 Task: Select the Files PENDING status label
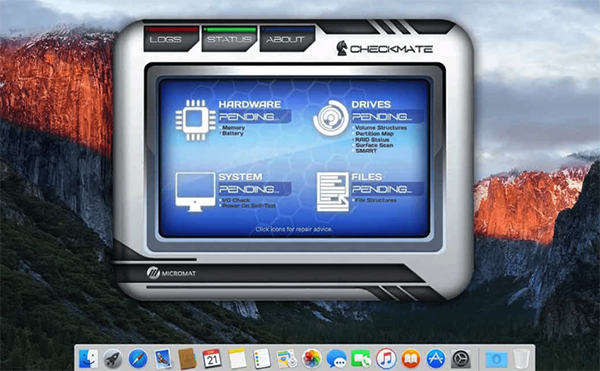(388, 189)
